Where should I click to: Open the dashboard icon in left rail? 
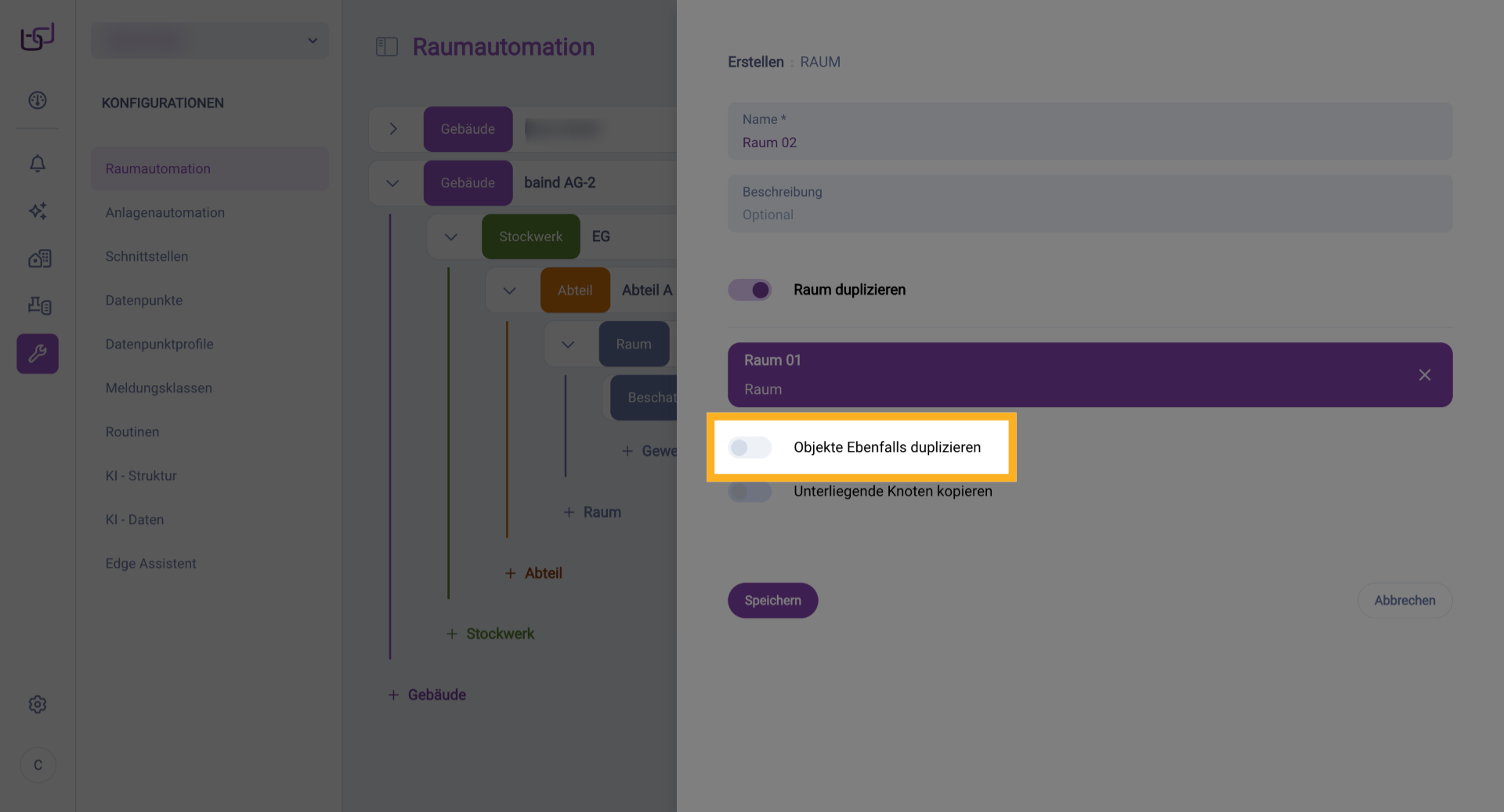[x=38, y=100]
